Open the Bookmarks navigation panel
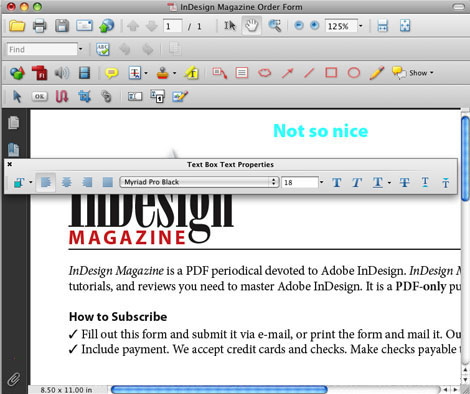 click(13, 150)
